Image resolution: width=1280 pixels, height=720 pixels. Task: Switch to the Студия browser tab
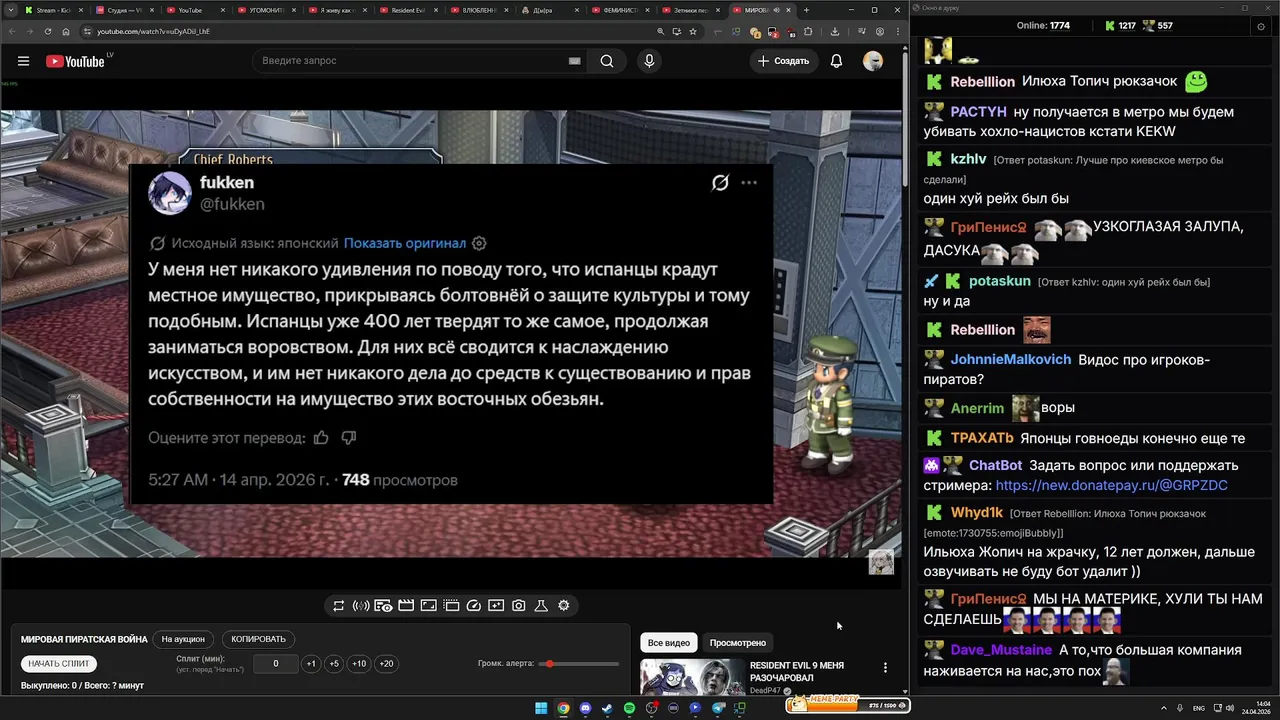pos(126,10)
